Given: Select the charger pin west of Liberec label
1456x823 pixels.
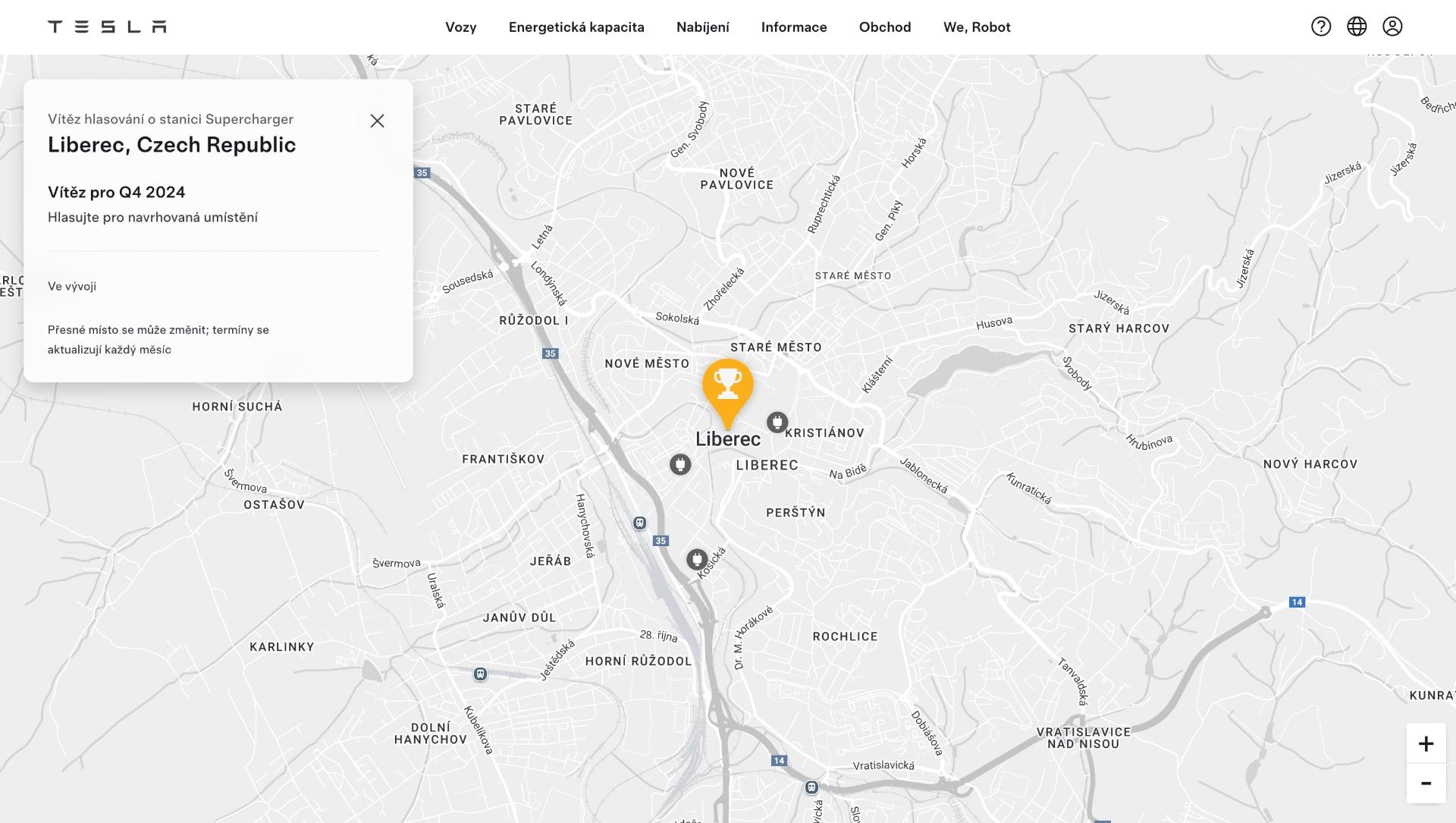Looking at the screenshot, I should 680,464.
